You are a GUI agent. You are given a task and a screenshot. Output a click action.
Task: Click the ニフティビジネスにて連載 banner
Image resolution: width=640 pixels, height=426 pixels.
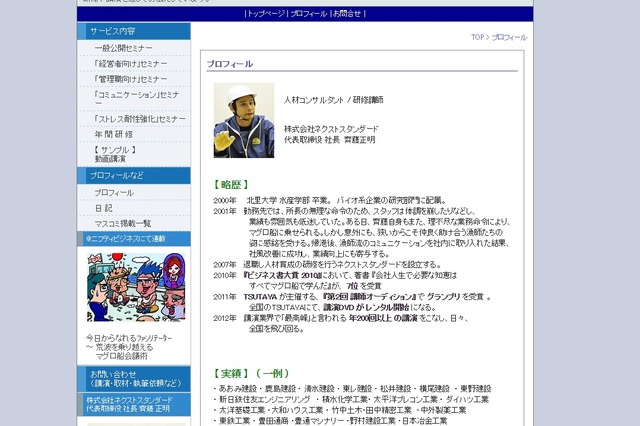pyautogui.click(x=134, y=239)
